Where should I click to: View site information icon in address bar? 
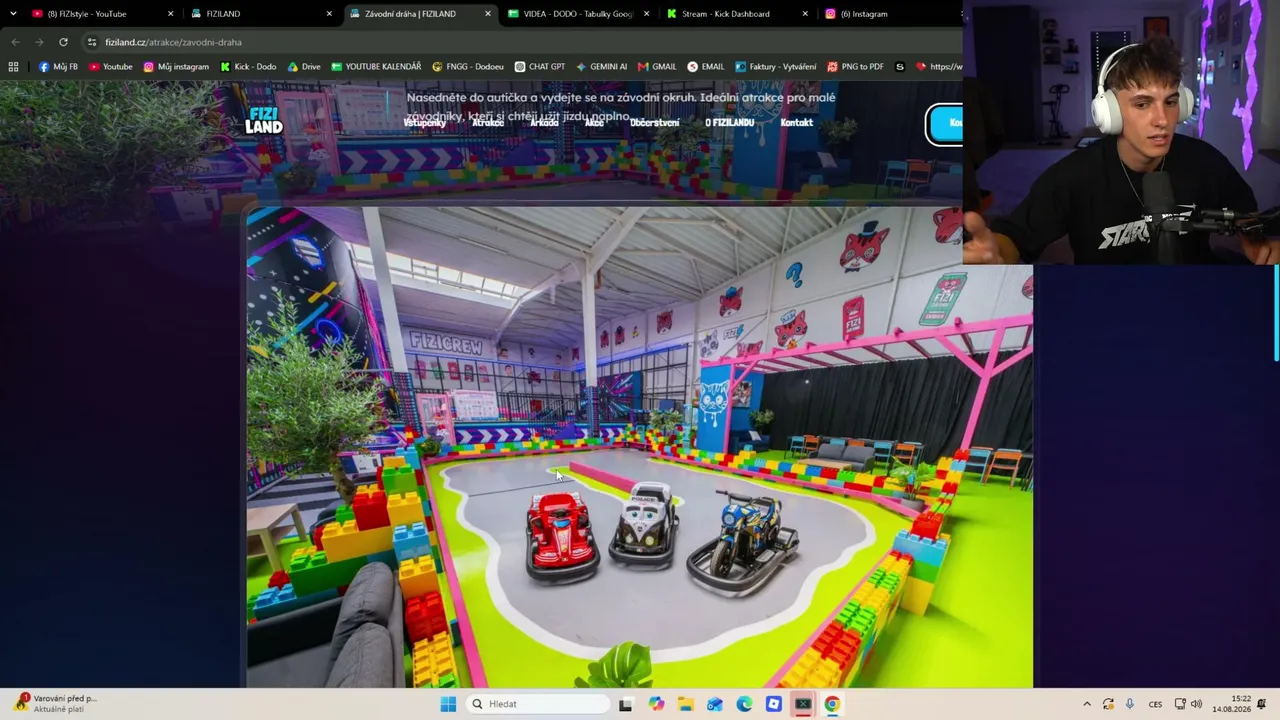tap(92, 42)
